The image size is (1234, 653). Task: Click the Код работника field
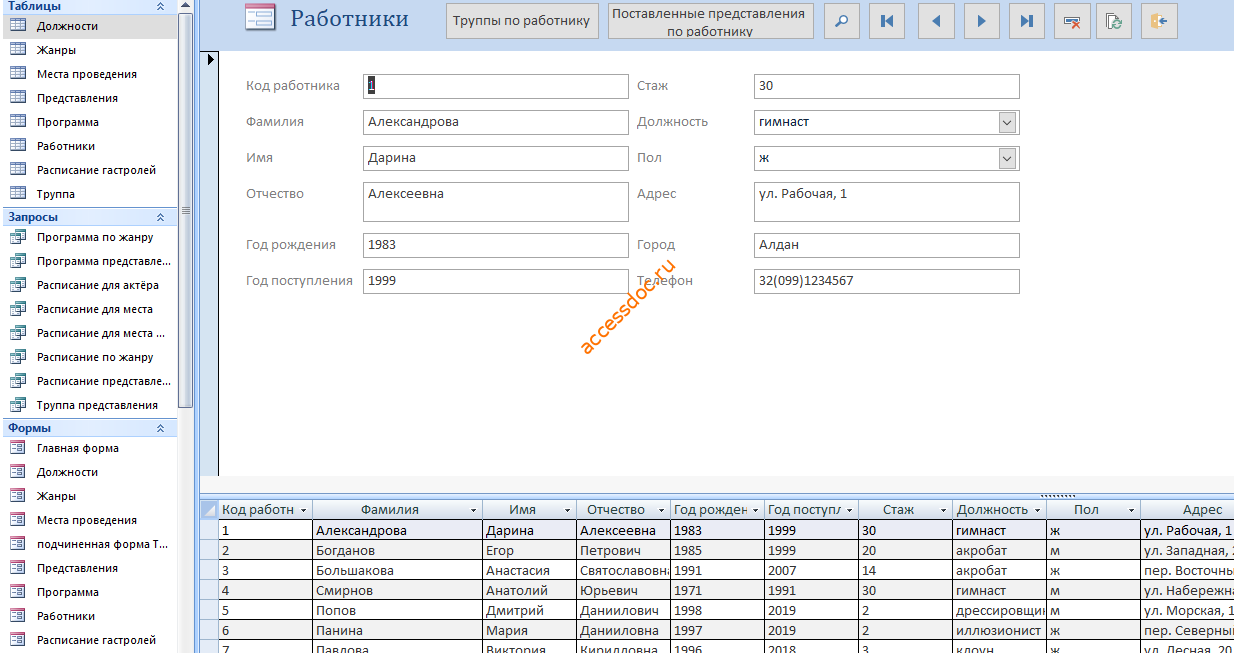click(x=496, y=86)
